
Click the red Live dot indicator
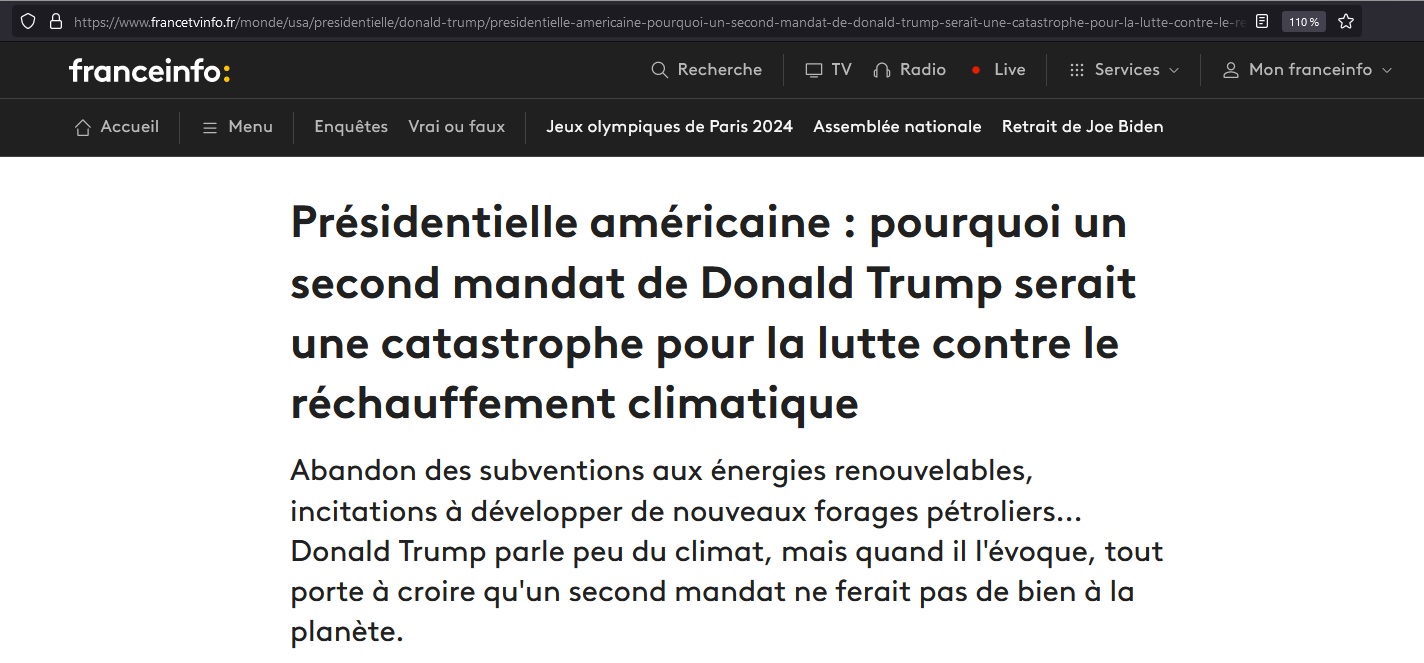(x=976, y=70)
